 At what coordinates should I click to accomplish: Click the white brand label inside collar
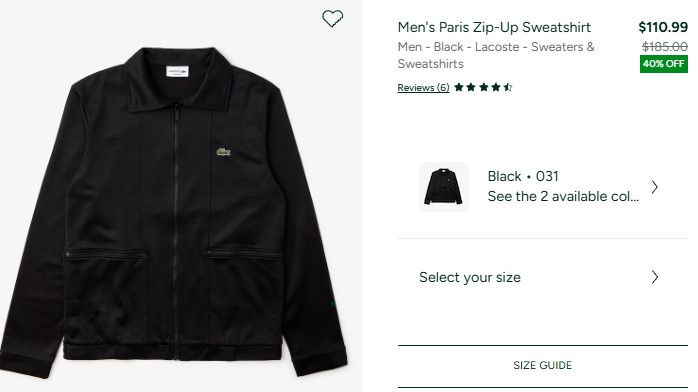coord(177,71)
